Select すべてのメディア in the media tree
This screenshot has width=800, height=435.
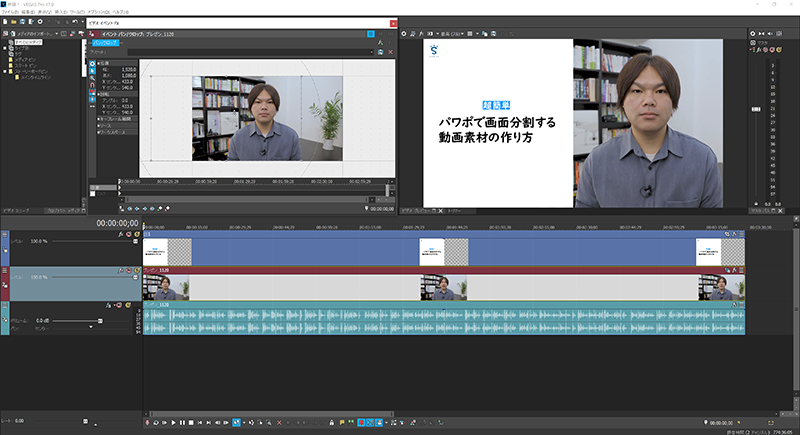[x=29, y=42]
